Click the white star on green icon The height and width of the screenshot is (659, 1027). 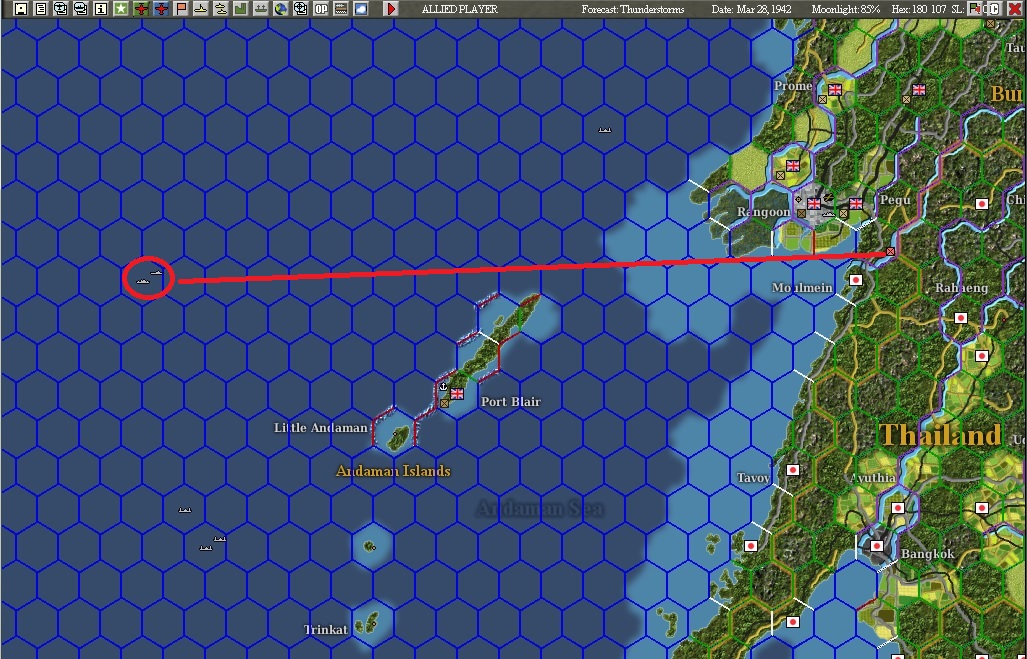point(121,9)
